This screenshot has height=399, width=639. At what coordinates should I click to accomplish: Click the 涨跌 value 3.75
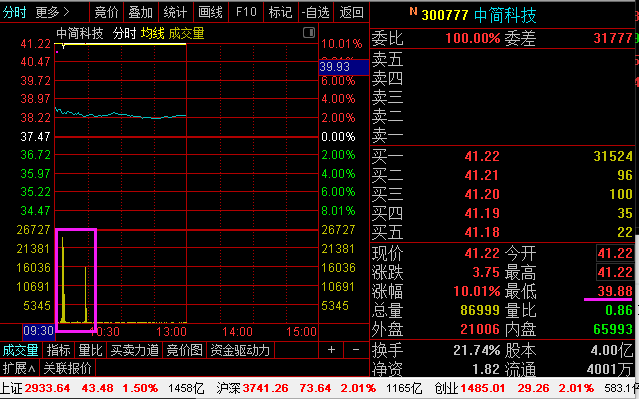[x=486, y=272]
